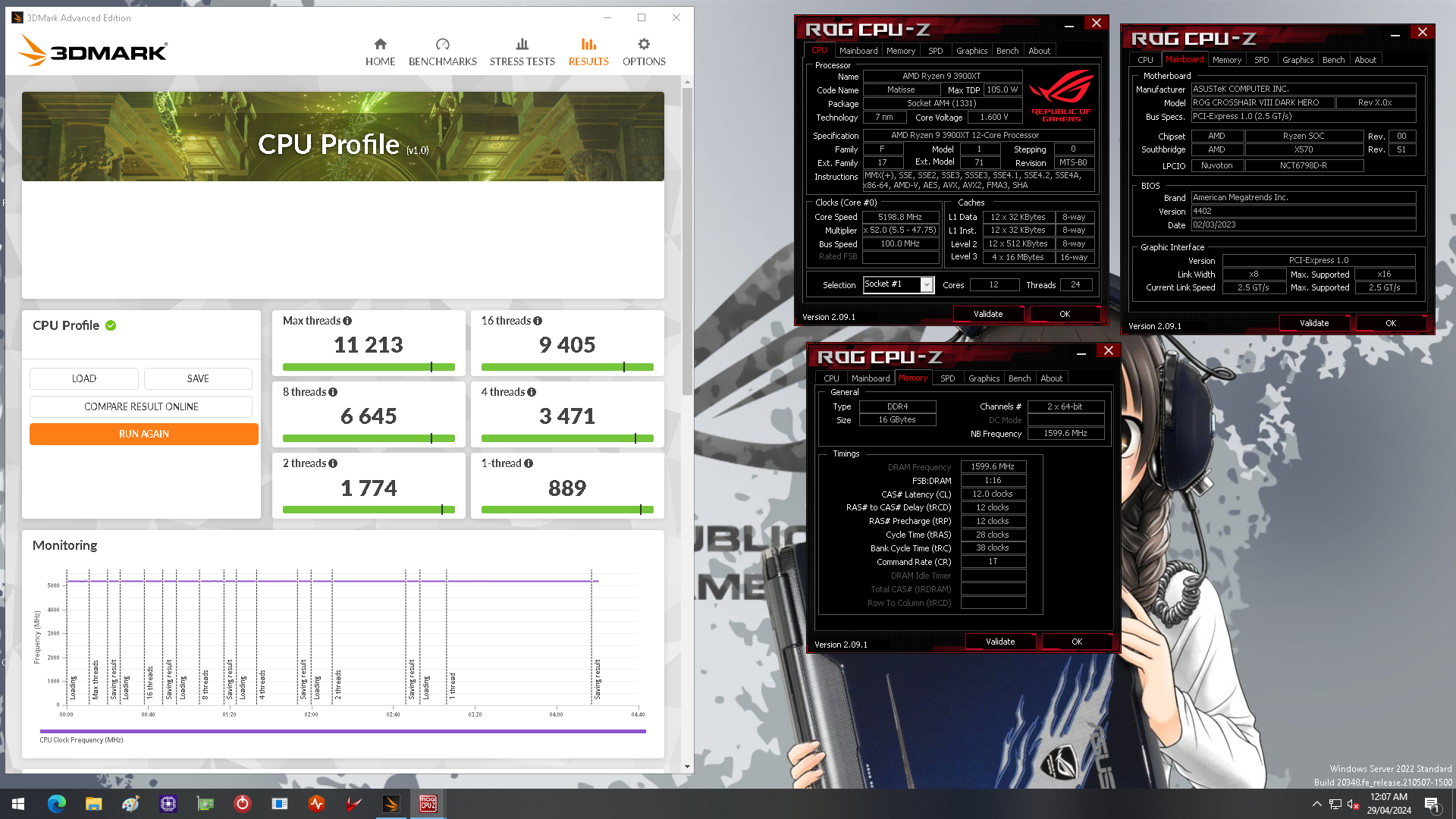Open the 3DMark OPTIONS gear
Viewport: 1456px width, 819px height.
pyautogui.click(x=644, y=52)
